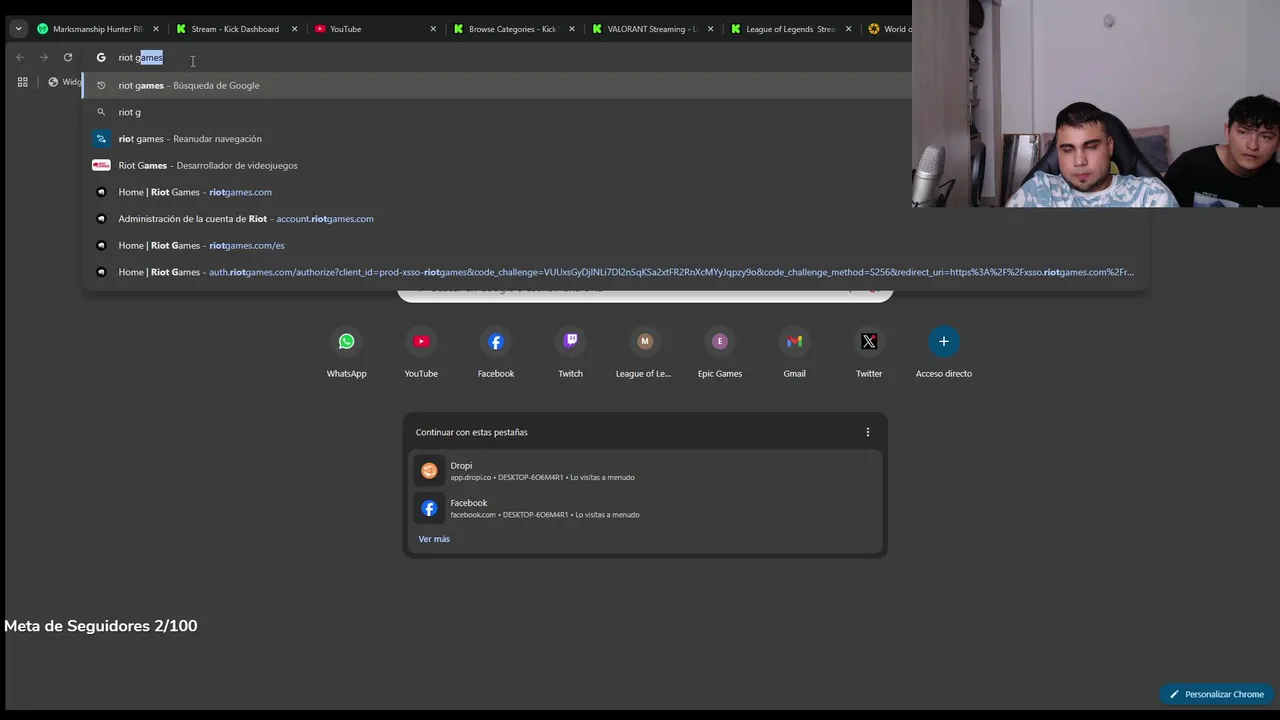
Task: Switch to VALORANT Streaming tab
Action: (x=653, y=29)
